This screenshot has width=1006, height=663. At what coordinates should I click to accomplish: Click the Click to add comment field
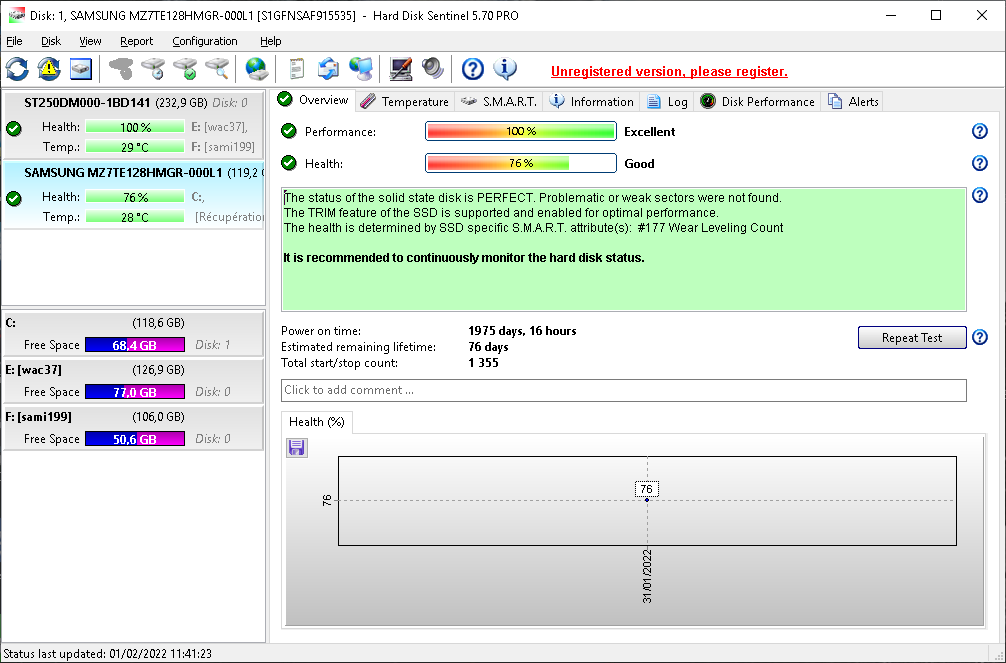click(x=624, y=390)
